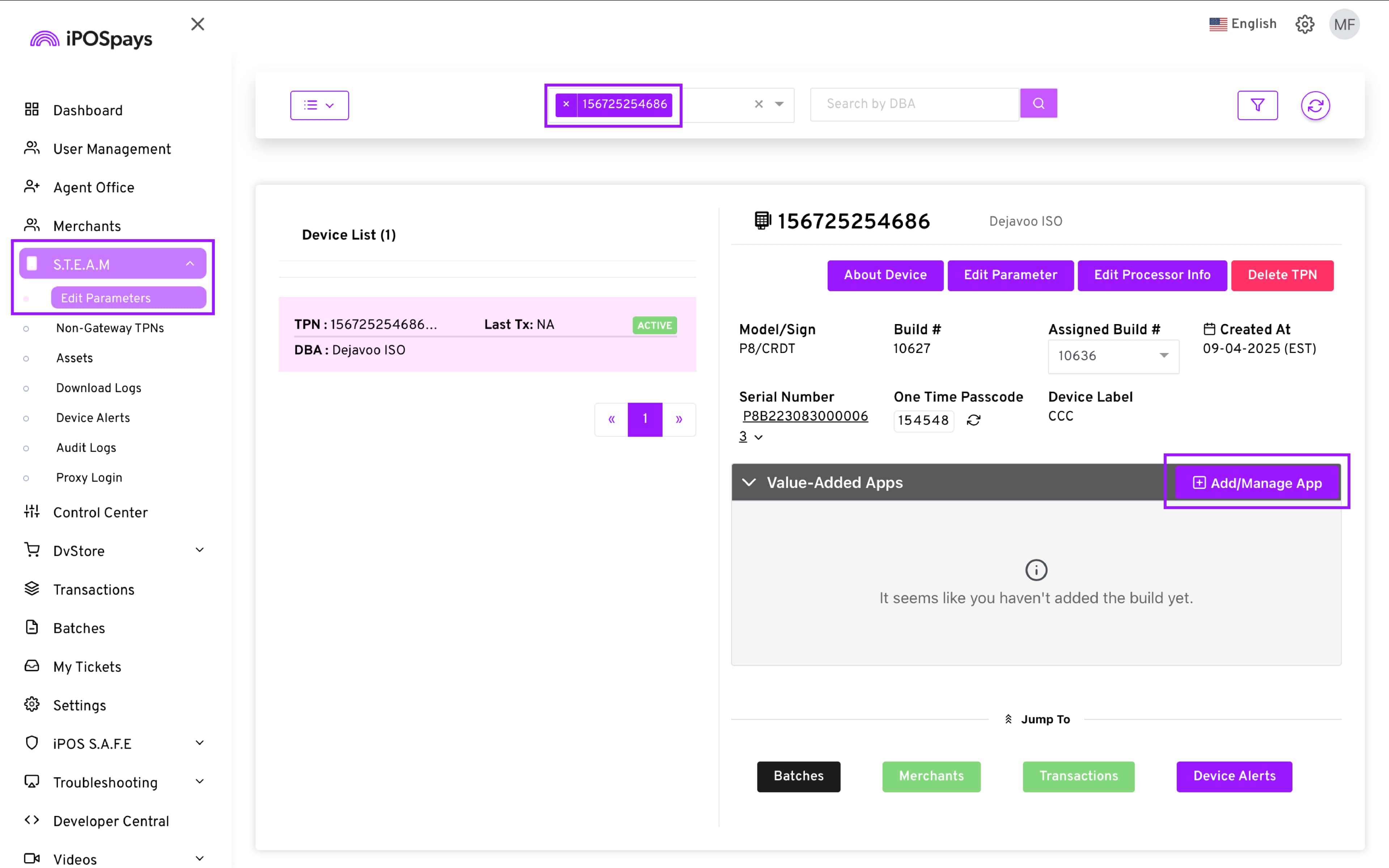Viewport: 1389px width, 868px height.
Task: Collapse the Value-Added Apps section
Action: point(749,482)
